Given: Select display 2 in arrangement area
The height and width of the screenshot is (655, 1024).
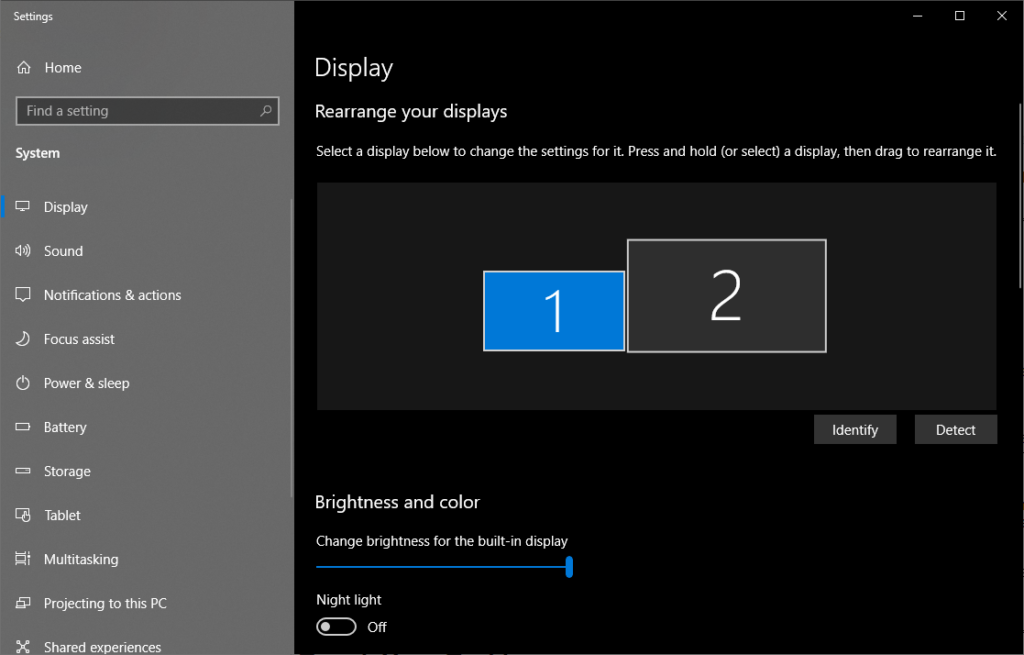Looking at the screenshot, I should 726,296.
